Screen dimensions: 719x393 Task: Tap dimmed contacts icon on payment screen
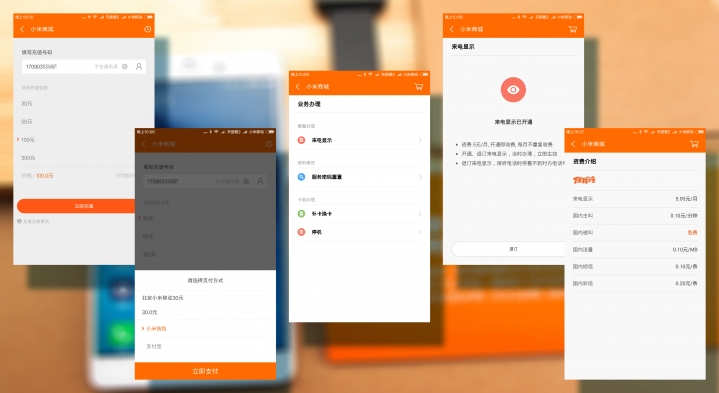tap(260, 181)
